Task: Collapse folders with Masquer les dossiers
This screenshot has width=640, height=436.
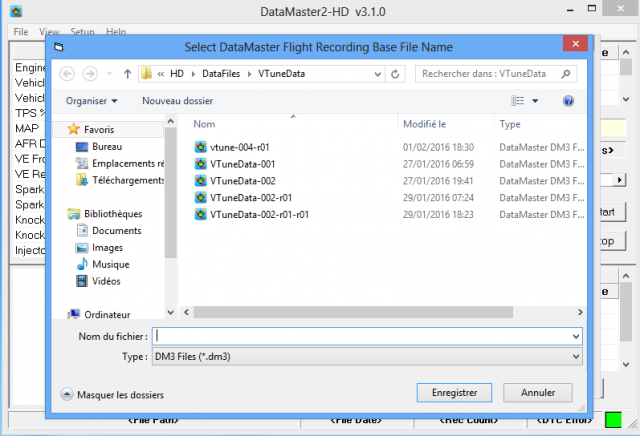Action: tap(112, 394)
